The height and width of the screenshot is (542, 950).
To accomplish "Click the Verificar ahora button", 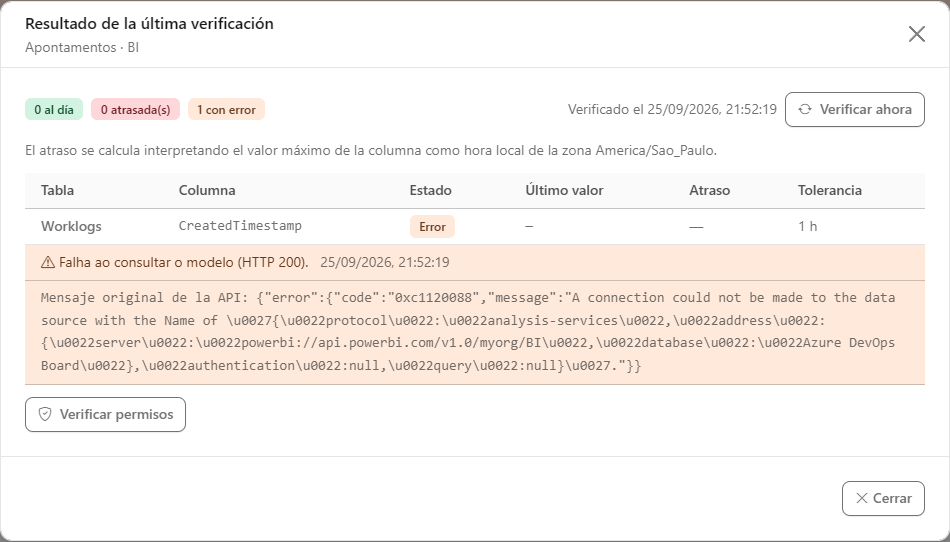I will (x=855, y=110).
